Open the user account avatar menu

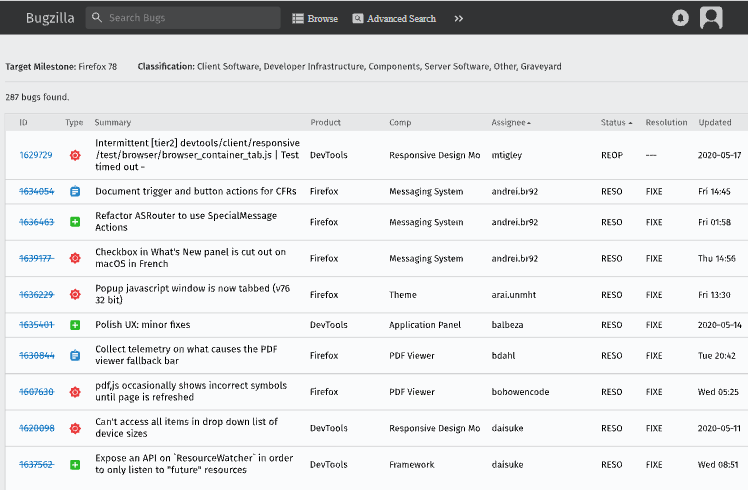tap(711, 18)
